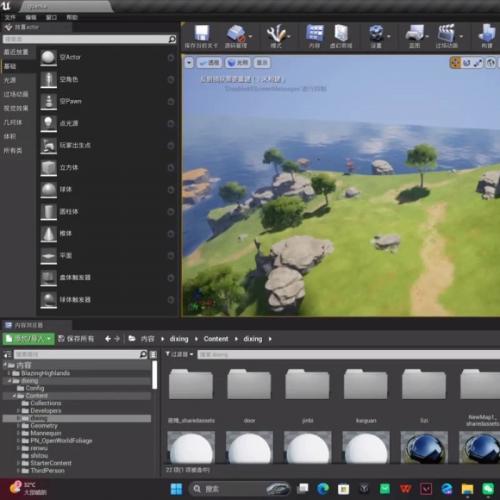This screenshot has height=500, width=500.
Task: Open Source Control toolbar icon
Action: (236, 33)
